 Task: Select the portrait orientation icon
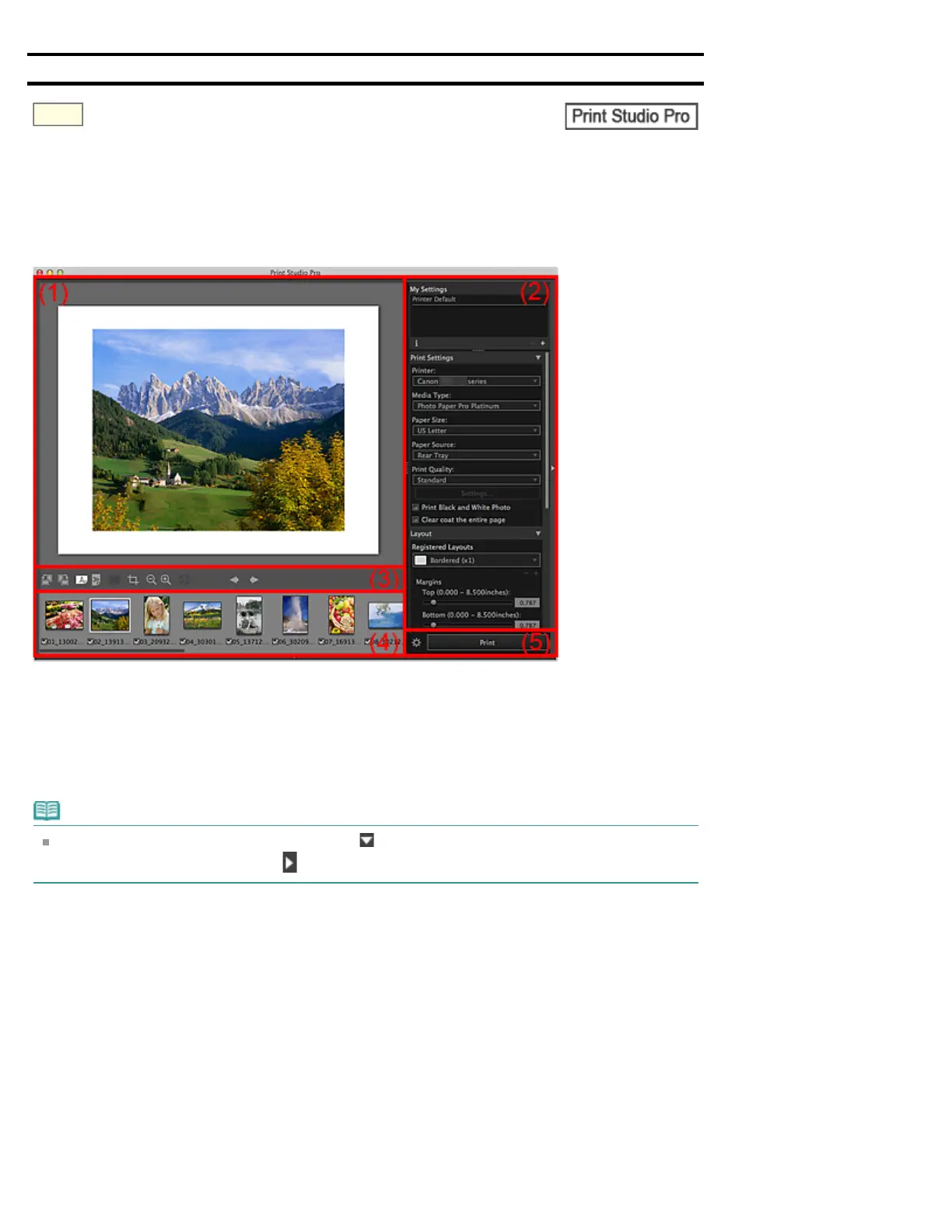pos(96,579)
